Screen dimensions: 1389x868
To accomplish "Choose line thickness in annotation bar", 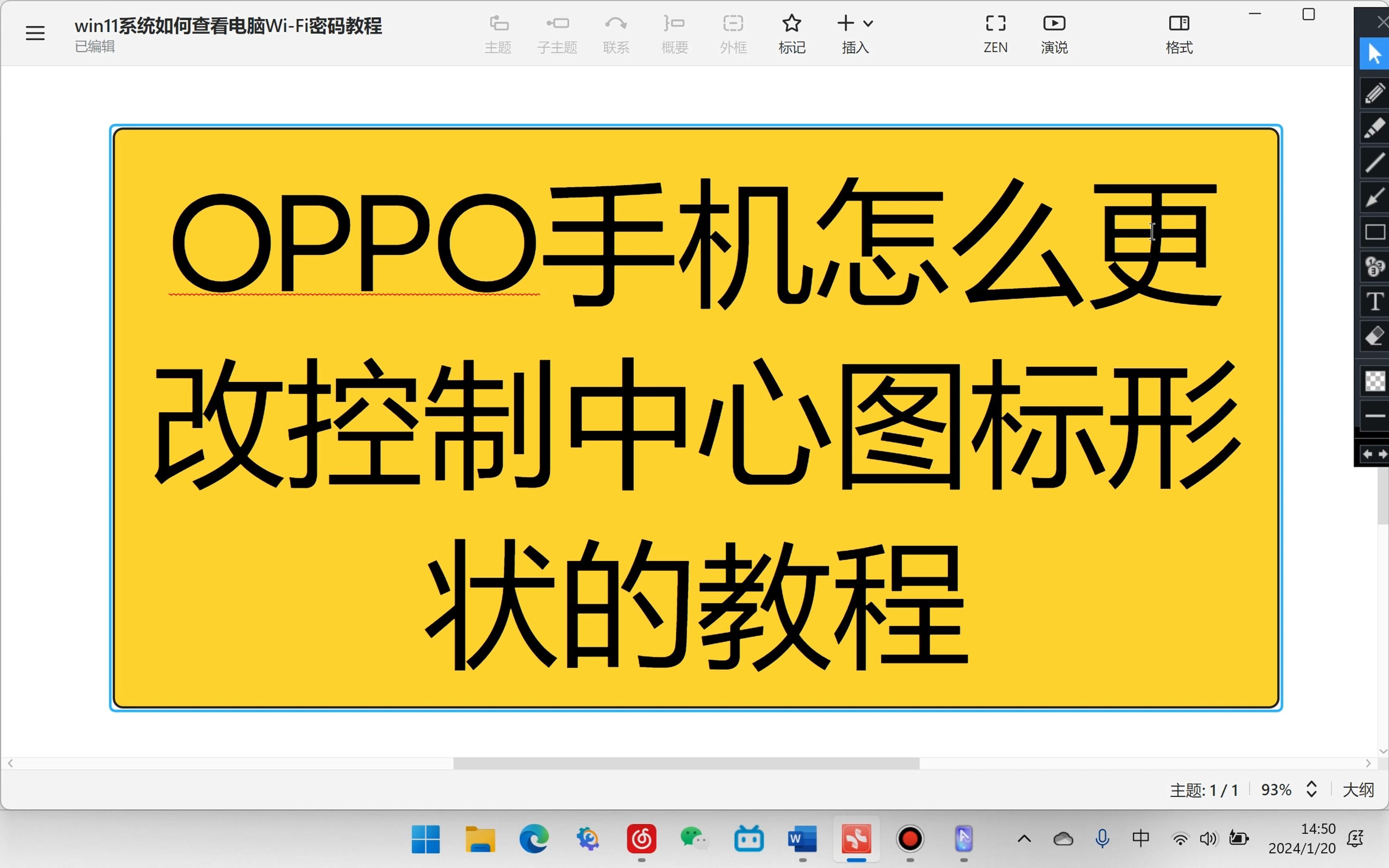I will tap(1375, 416).
